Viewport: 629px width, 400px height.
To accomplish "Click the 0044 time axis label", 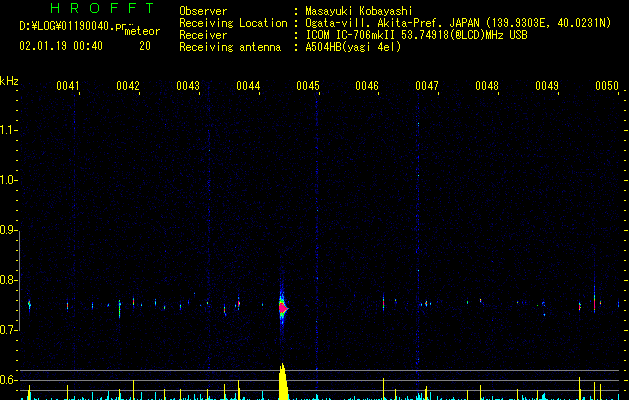I will pyautogui.click(x=248, y=86).
